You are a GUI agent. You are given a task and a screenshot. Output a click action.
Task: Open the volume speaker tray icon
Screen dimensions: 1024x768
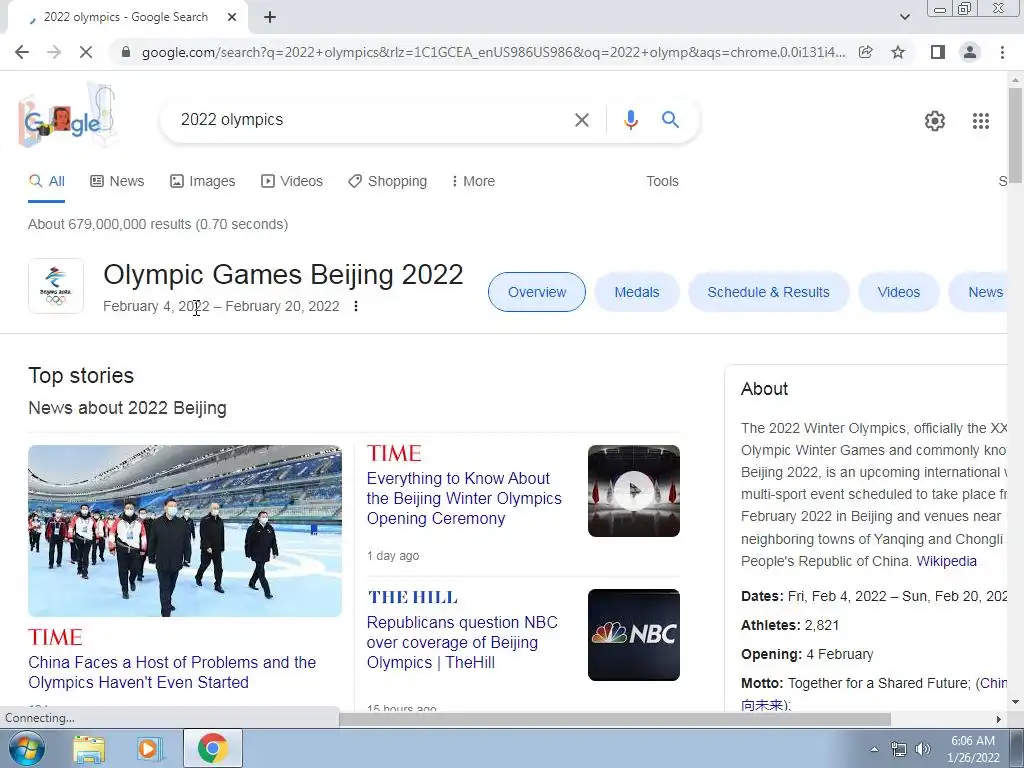[922, 749]
